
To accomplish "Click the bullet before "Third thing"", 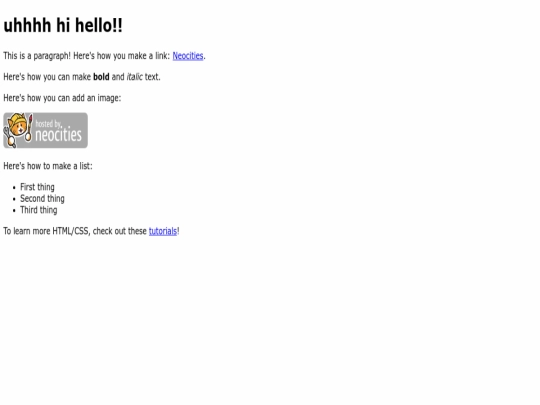I will click(x=14, y=211).
